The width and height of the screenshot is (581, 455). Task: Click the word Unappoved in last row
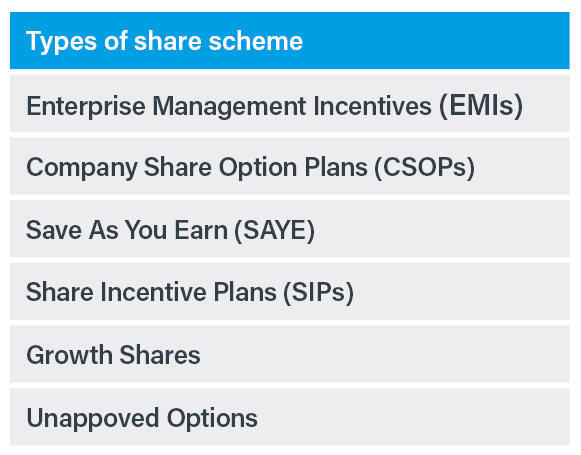point(93,419)
